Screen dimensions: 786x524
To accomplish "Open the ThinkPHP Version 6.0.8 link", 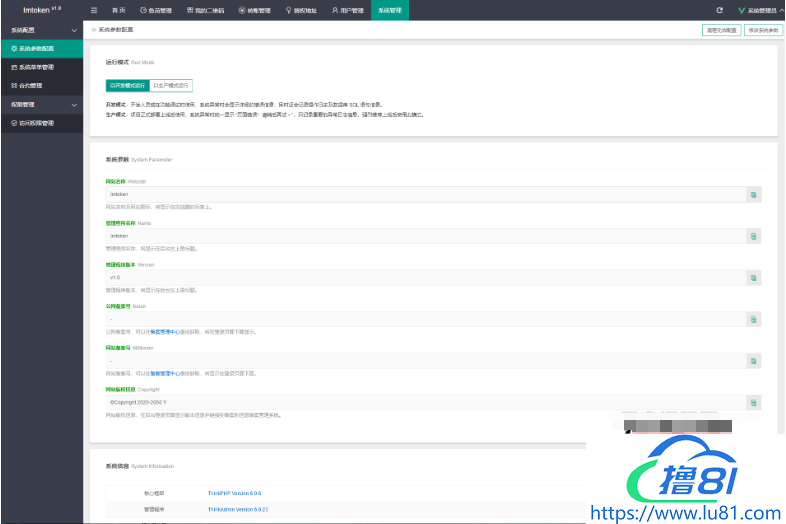I will (235, 493).
